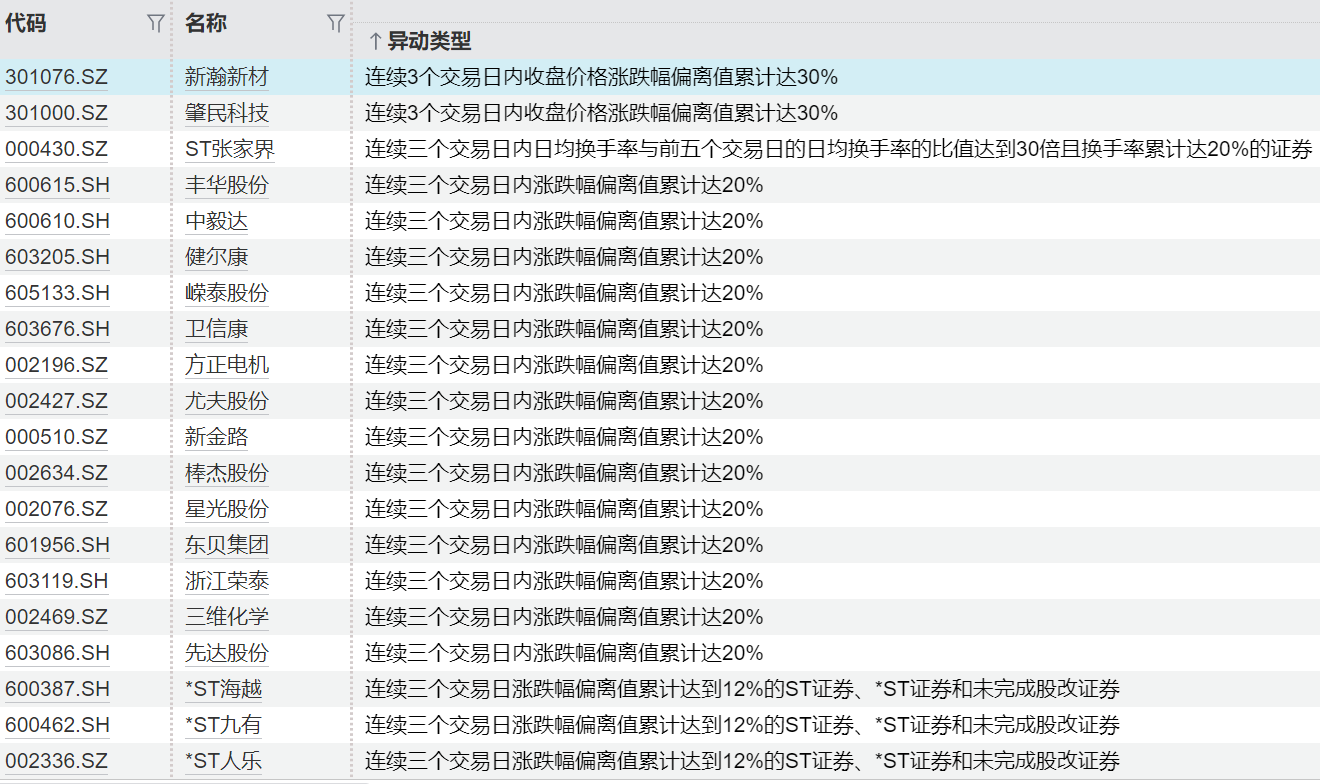1320x784 pixels.
Task: Open stock code 603205.SH
Action: (58, 257)
